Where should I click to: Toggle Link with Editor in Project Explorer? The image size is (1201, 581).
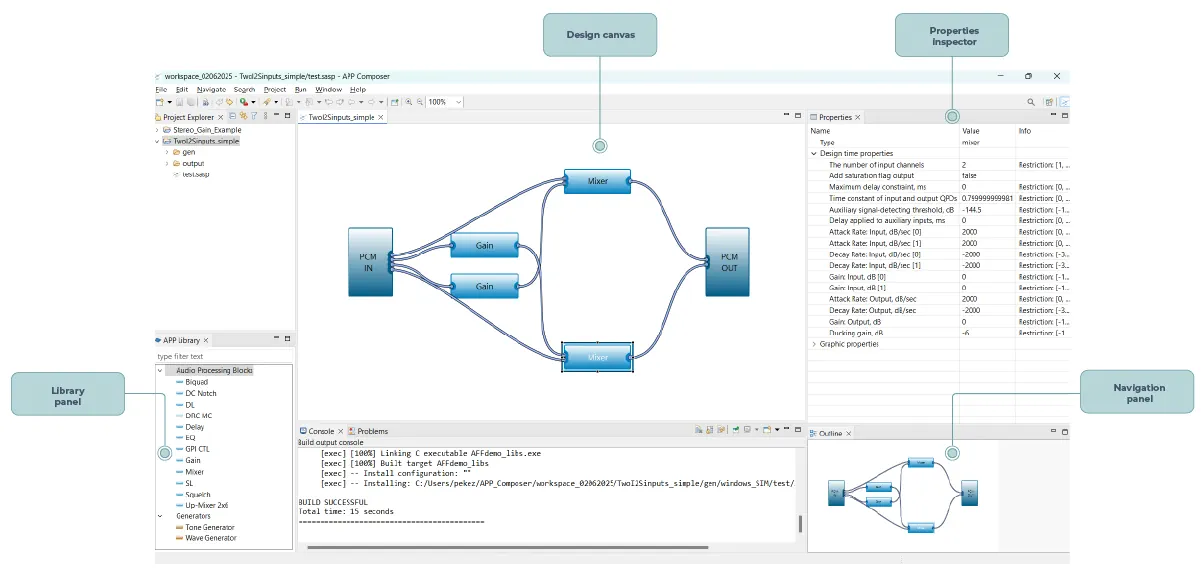pyautogui.click(x=243, y=117)
